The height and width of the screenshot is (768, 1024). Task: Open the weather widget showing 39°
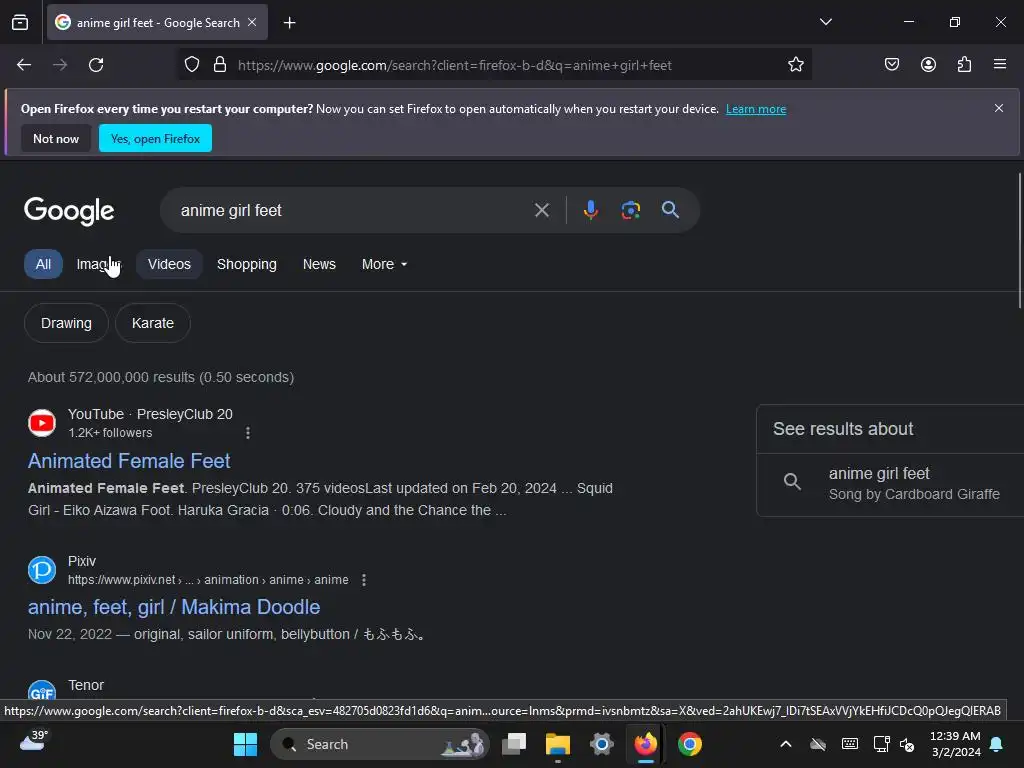(34, 741)
